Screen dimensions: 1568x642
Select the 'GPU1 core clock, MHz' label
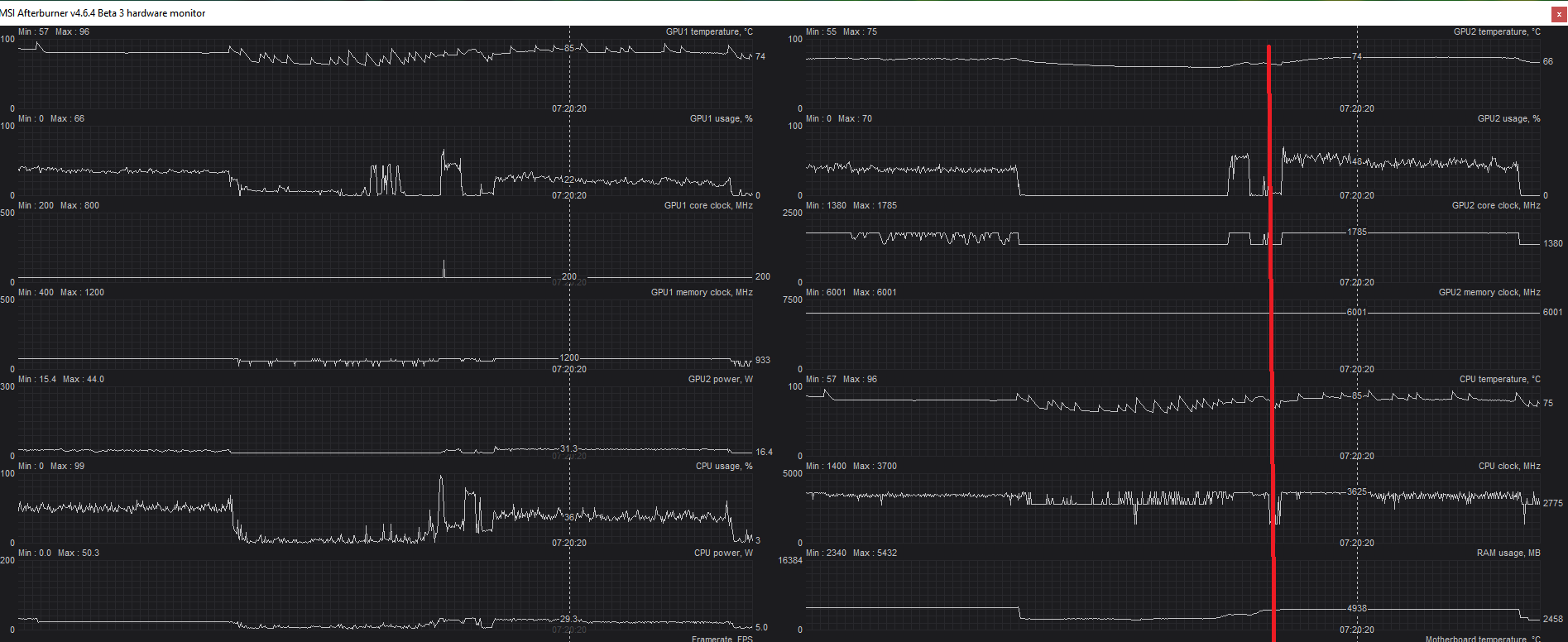708,205
